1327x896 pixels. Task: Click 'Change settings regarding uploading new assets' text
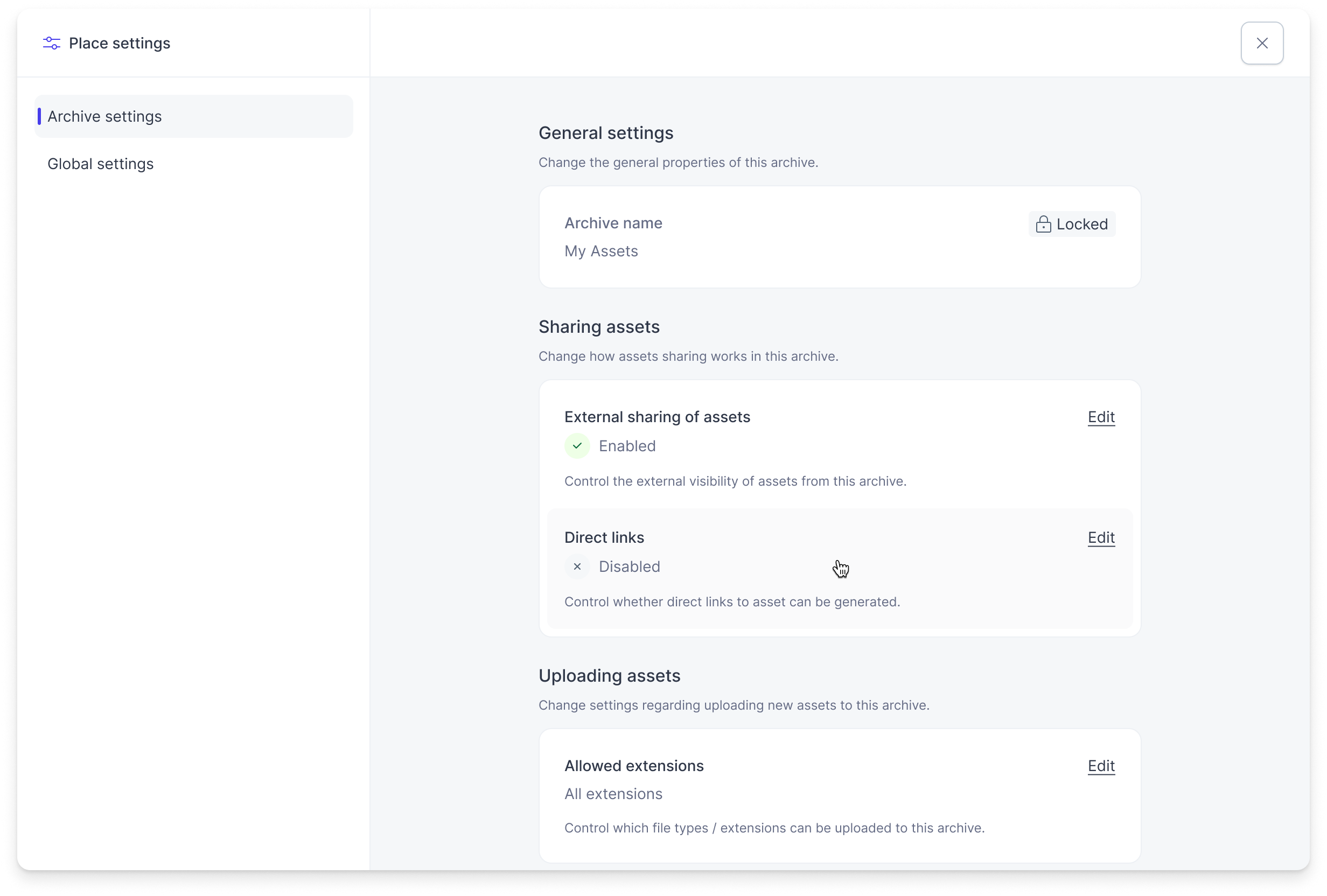[x=734, y=705]
